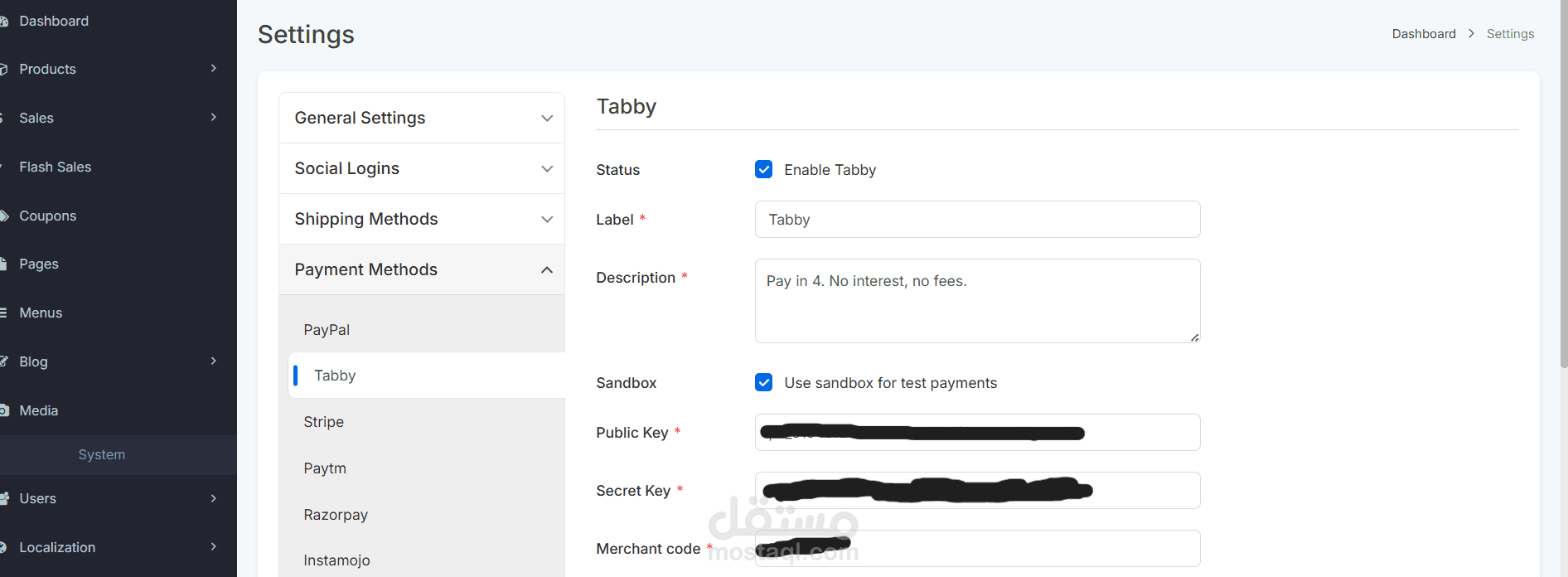Click the General Settings chevron icon
Image resolution: width=1568 pixels, height=577 pixels.
click(547, 119)
